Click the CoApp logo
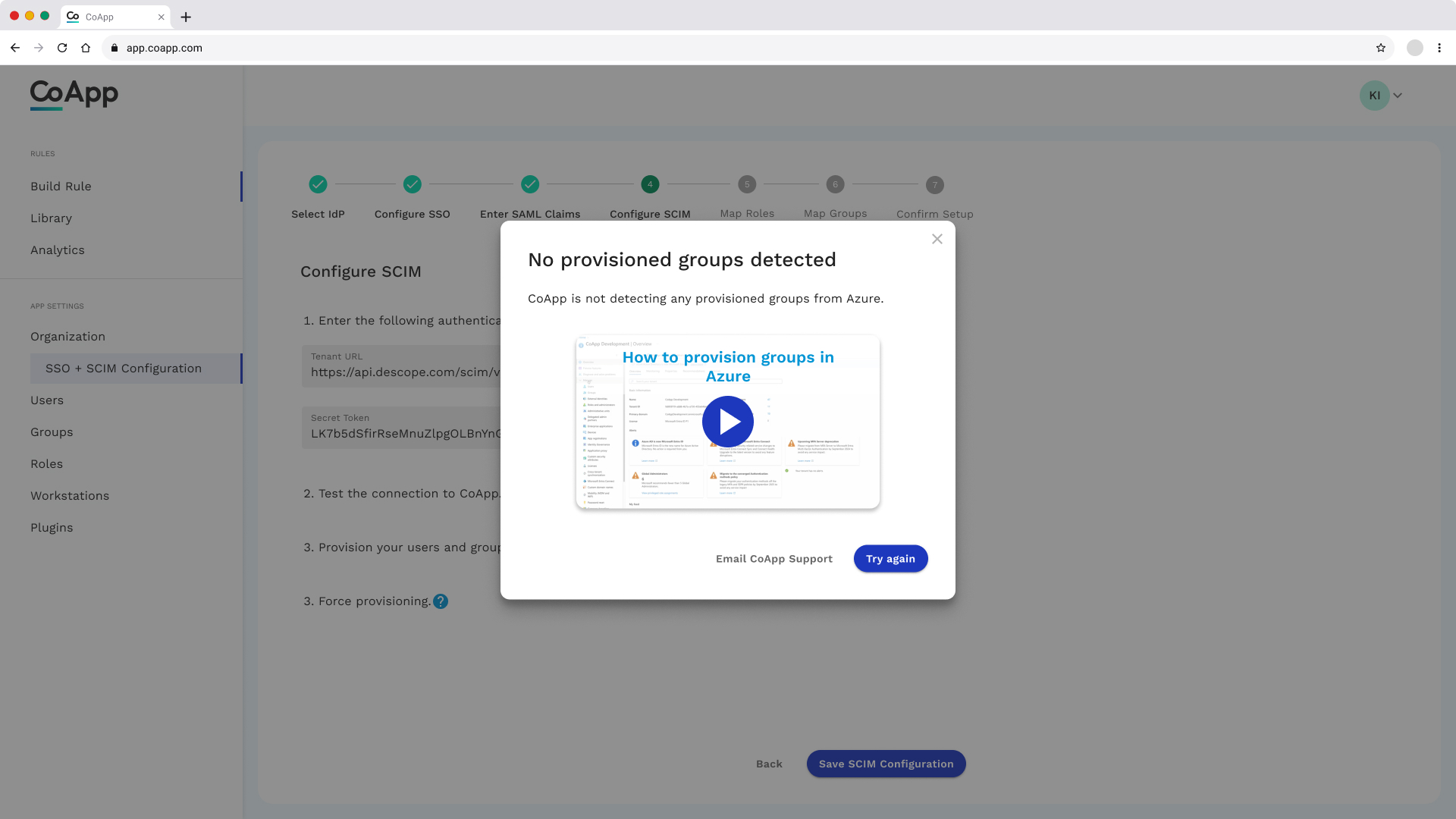This screenshot has width=1456, height=819. coord(74,95)
